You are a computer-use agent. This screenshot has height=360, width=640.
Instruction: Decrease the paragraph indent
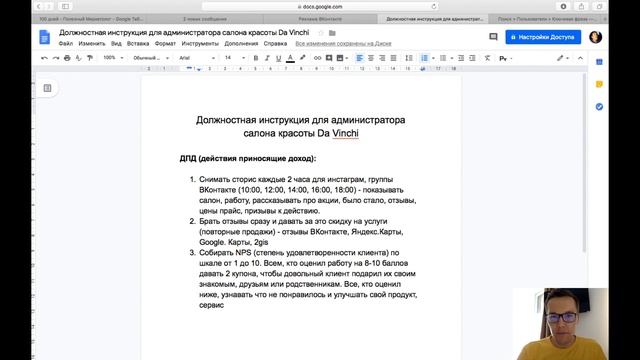click(461, 58)
